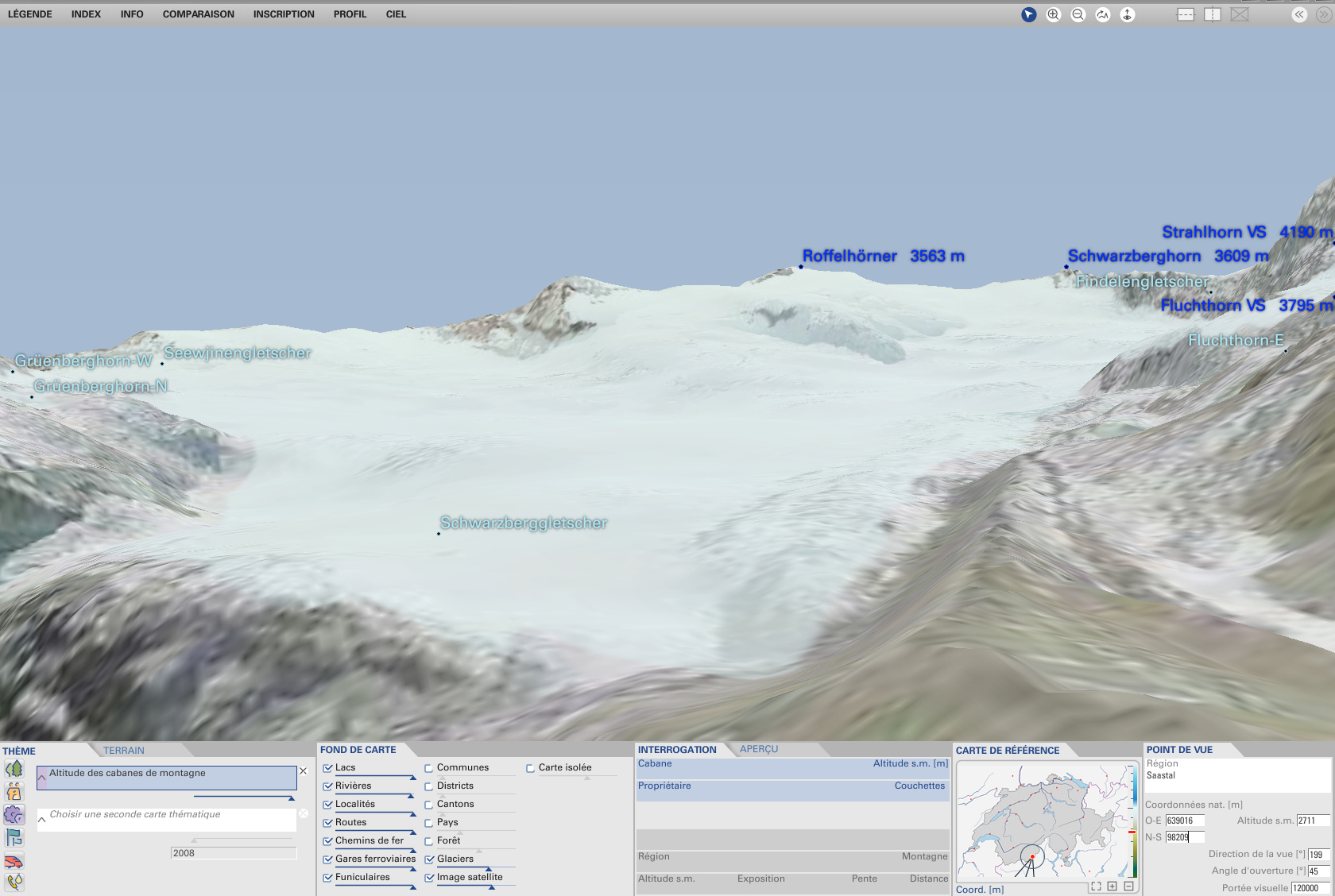Turn off the Glaciers layer
The height and width of the screenshot is (896, 1335).
[x=429, y=859]
